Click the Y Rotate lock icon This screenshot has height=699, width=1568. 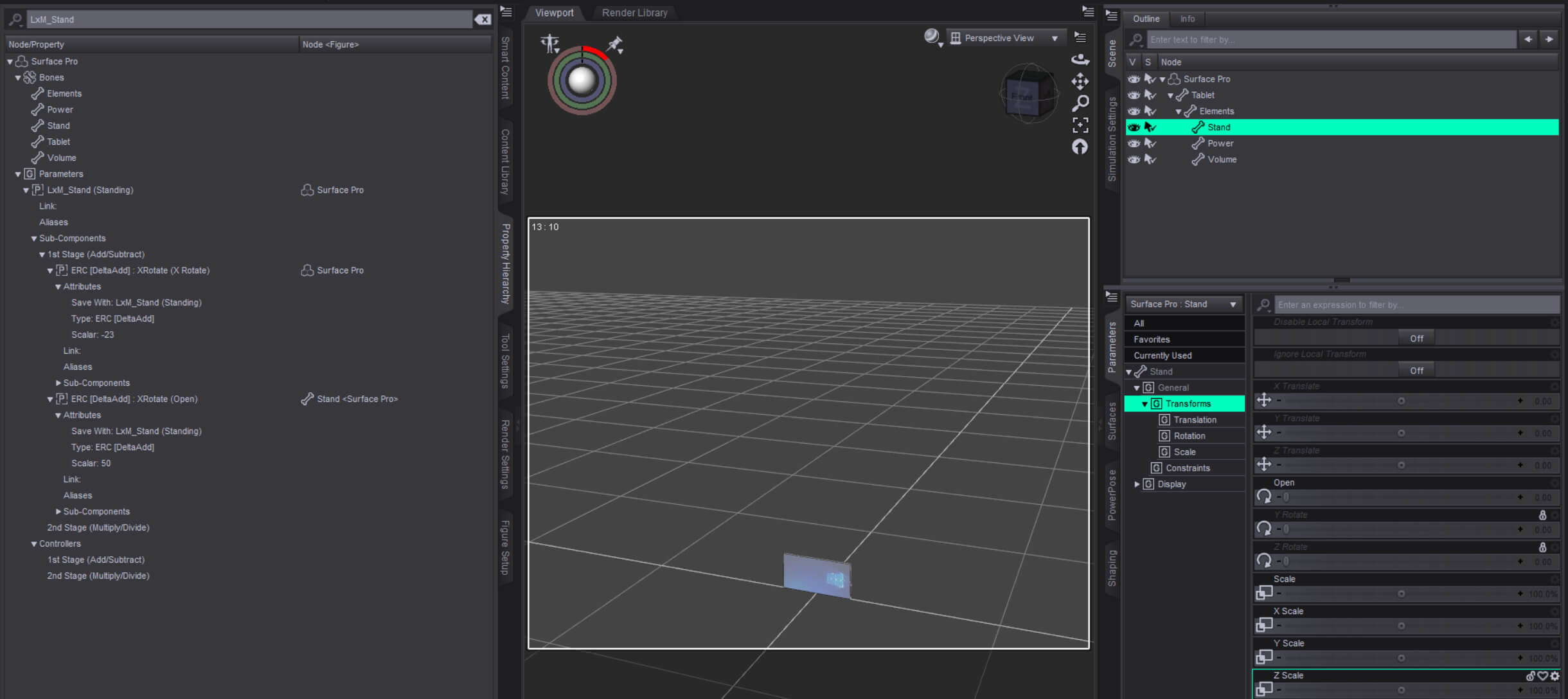pyautogui.click(x=1542, y=515)
